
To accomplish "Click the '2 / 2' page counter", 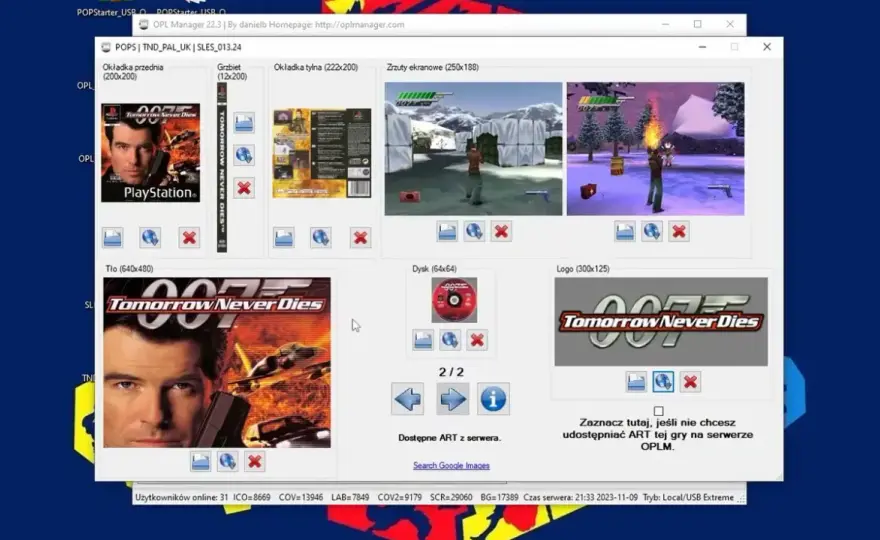I will (451, 372).
